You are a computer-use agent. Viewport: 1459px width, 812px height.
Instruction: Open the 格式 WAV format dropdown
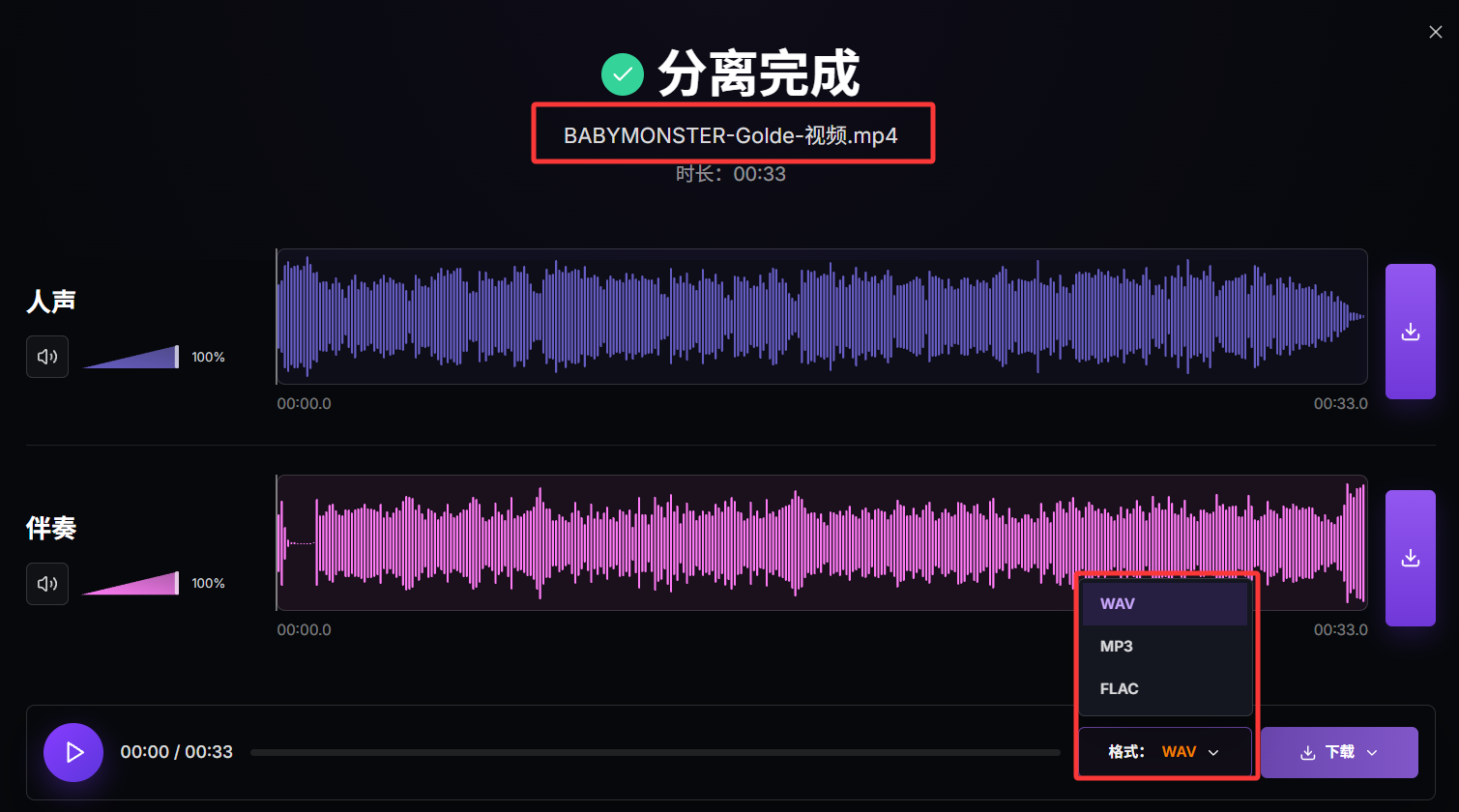pyautogui.click(x=1165, y=752)
